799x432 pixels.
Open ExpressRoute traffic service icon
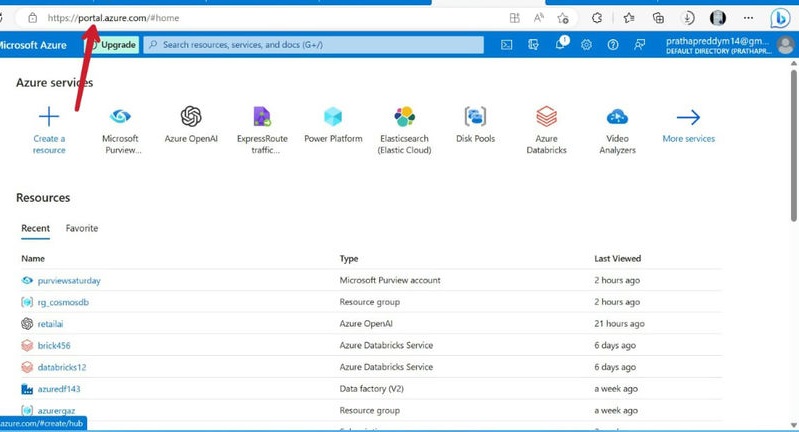point(262,117)
